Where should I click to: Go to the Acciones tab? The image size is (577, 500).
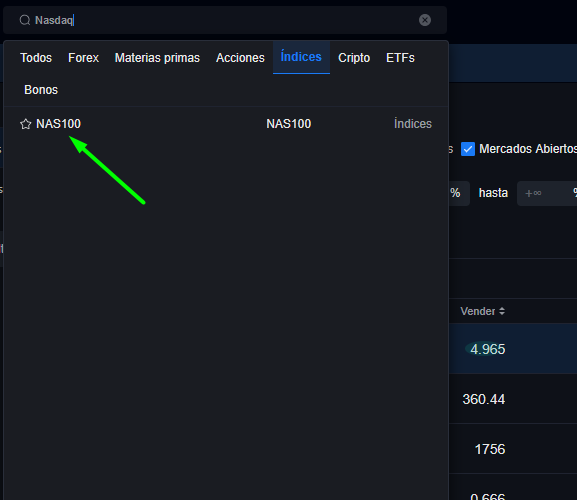pos(240,58)
